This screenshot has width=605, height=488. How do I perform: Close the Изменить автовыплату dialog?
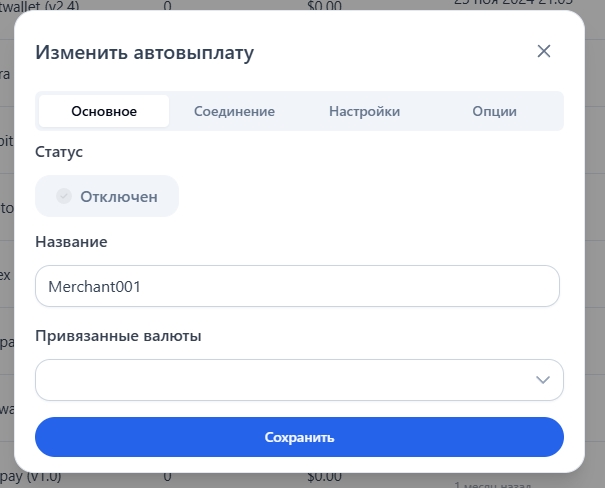pyautogui.click(x=544, y=52)
